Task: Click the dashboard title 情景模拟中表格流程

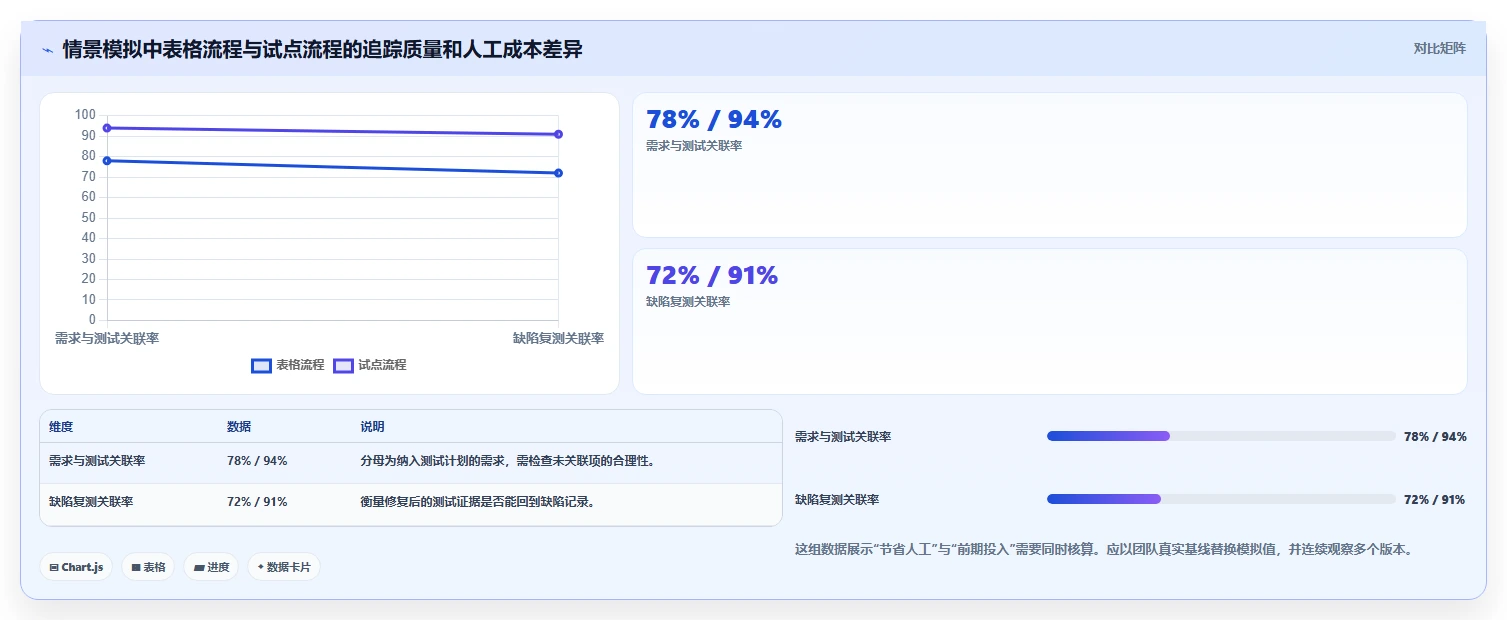Action: [322, 50]
